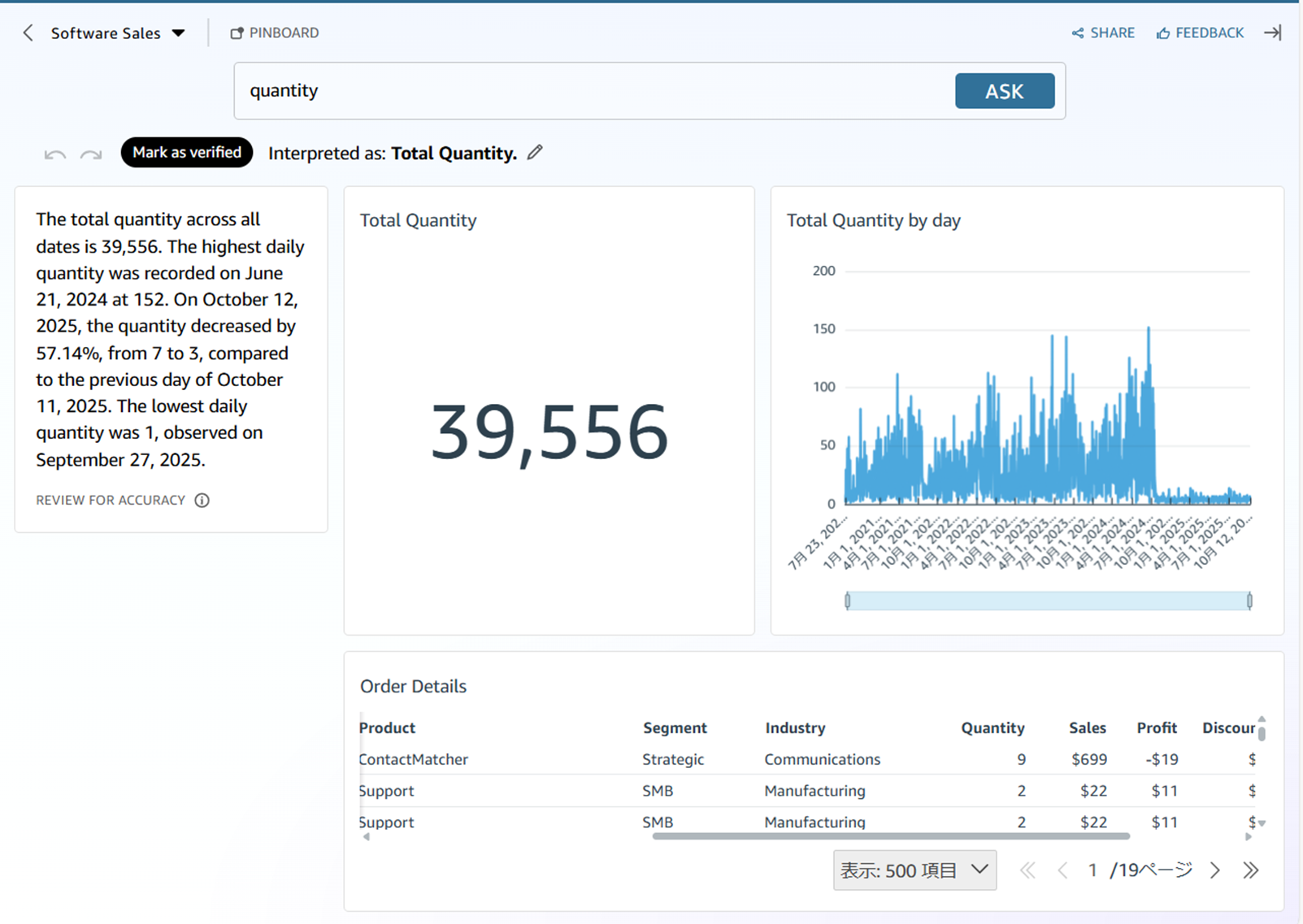Open Review for accuracy info icon
The image size is (1303, 924).
point(202,501)
